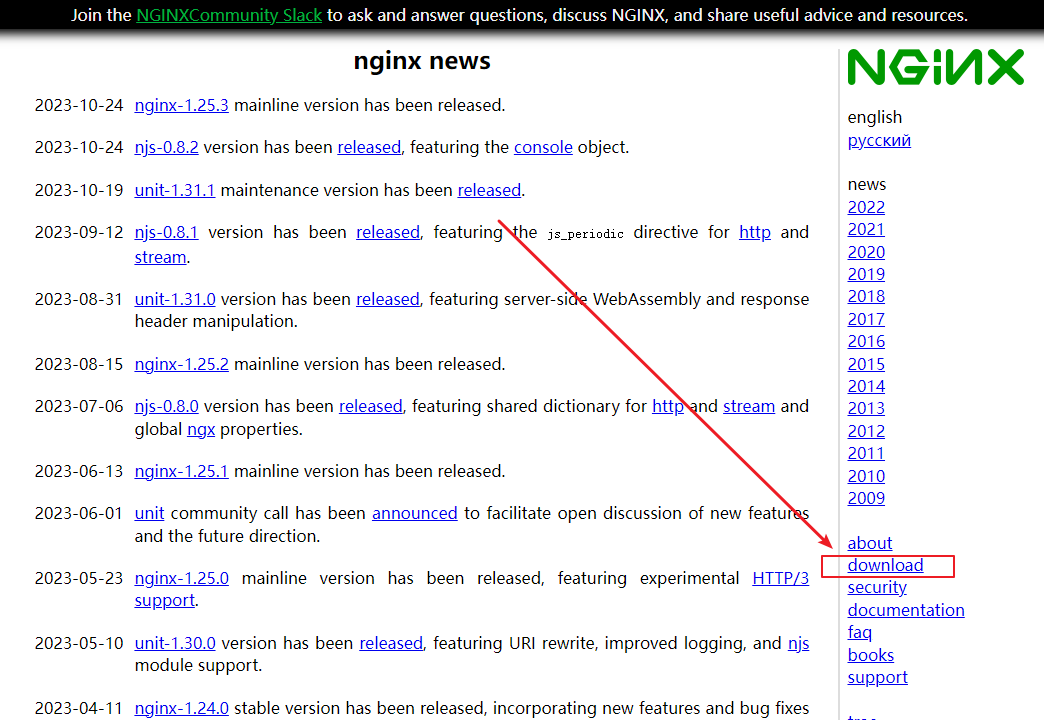Open the nginx-1.25.1 link
This screenshot has height=720, width=1044.
pos(181,472)
